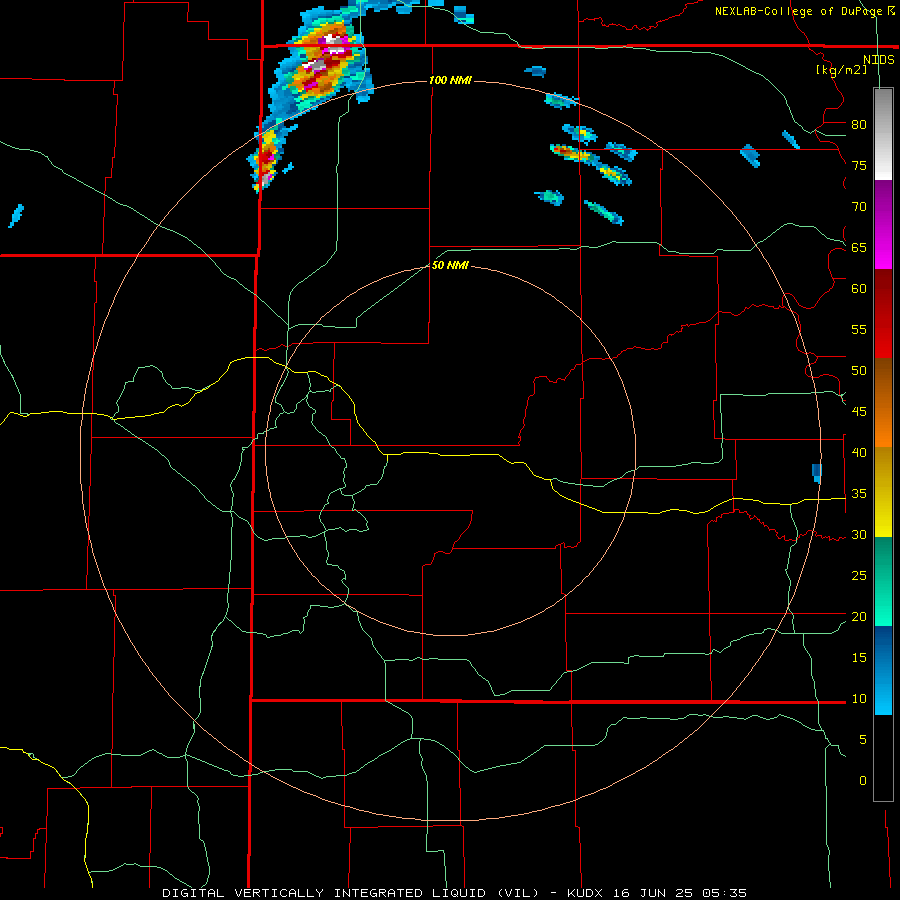900x900 pixels.
Task: Click the 50 value on the color scale
Action: [859, 371]
